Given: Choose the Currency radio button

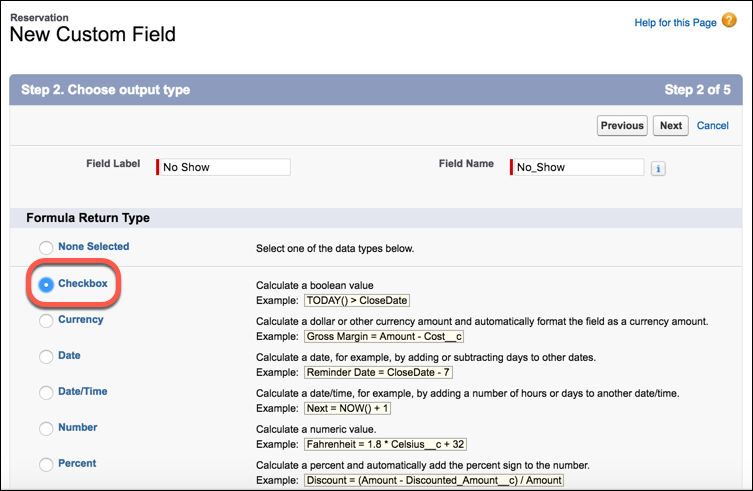Looking at the screenshot, I should 46,320.
